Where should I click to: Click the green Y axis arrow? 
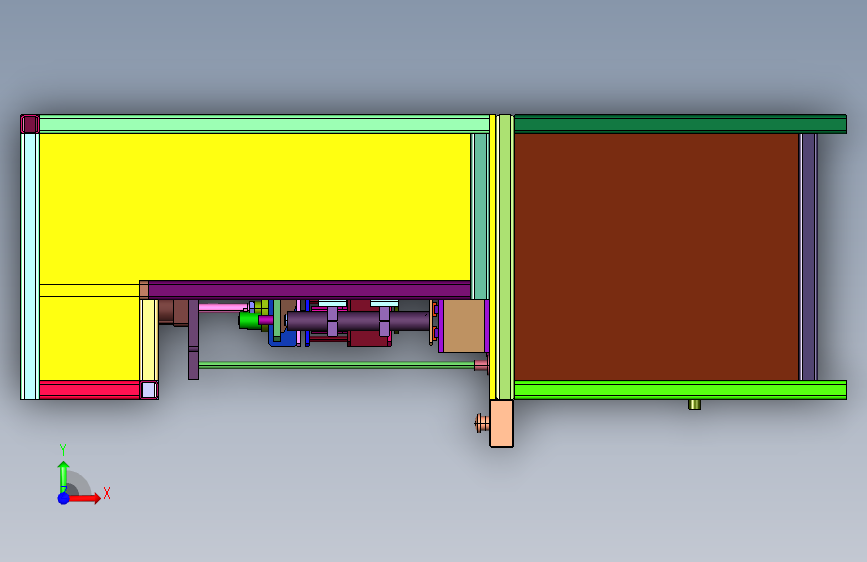pos(64,475)
